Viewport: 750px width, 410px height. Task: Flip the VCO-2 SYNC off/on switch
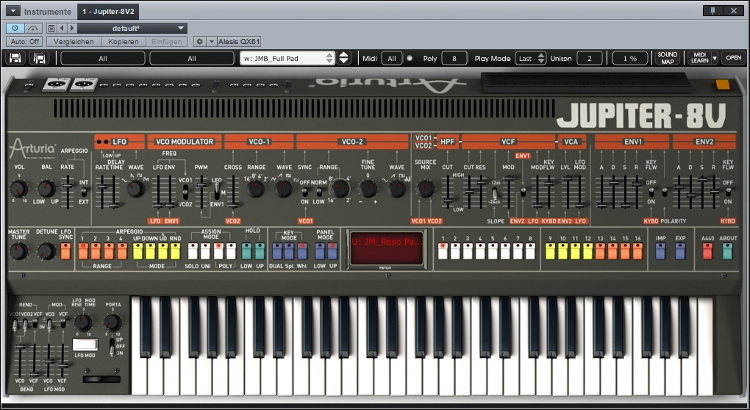305,192
